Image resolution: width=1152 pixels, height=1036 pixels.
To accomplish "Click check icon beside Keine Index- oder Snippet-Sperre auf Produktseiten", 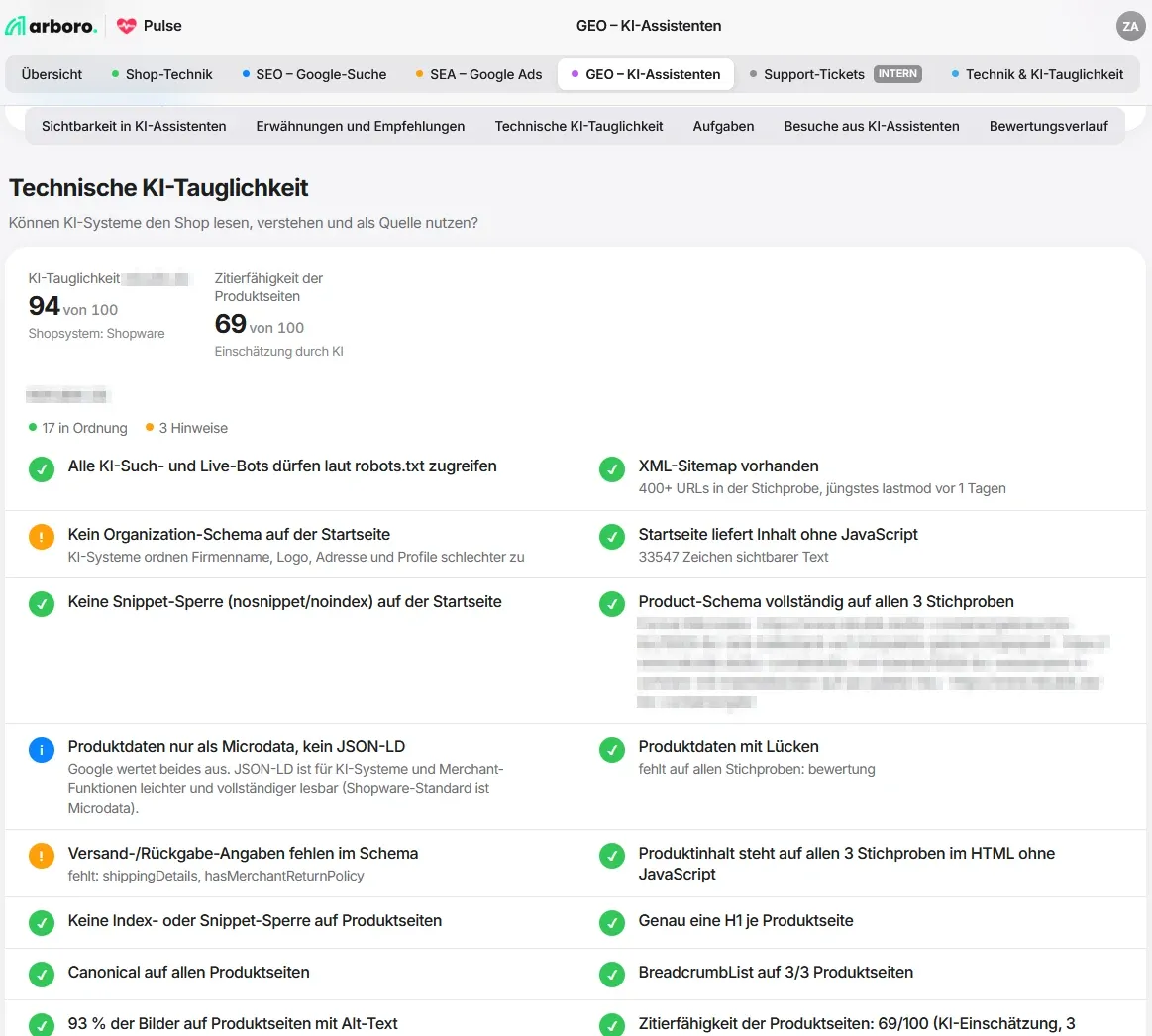I will coord(42,923).
